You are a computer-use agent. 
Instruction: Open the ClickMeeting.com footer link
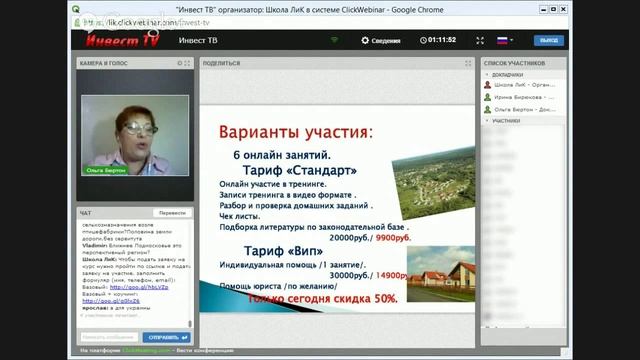coord(146,350)
